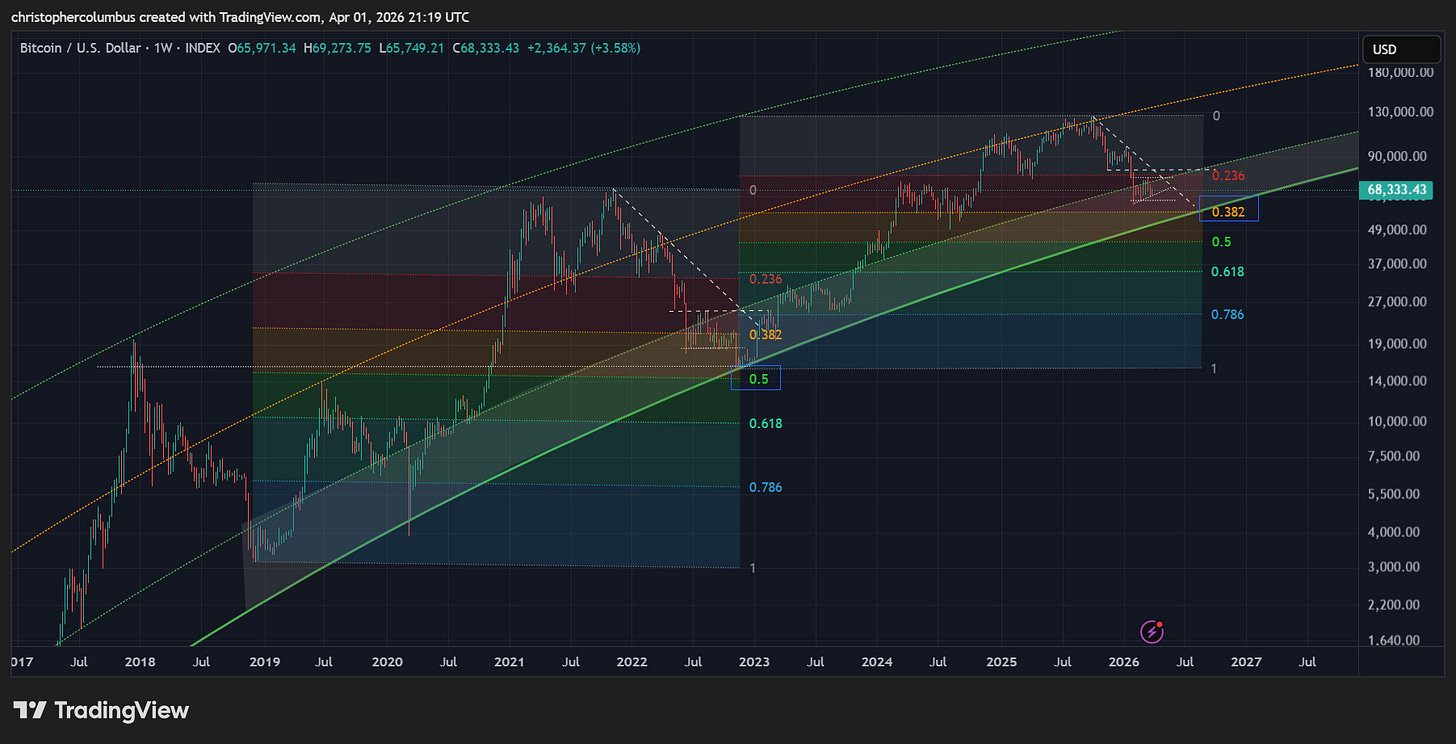Click the 0.382 Fibonacci label with blue box
1456x744 pixels.
point(1229,211)
